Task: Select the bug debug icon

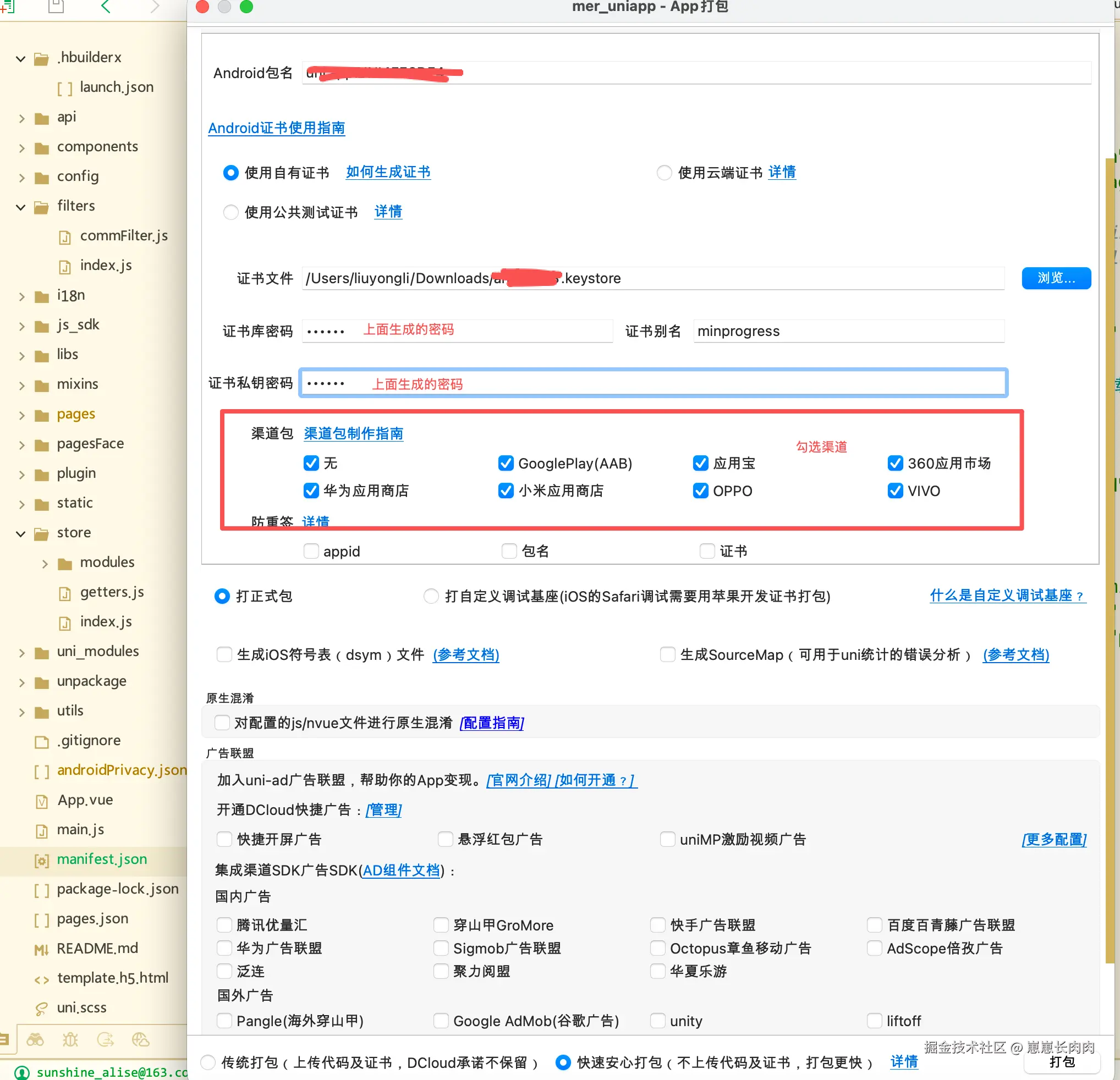Action: 70,1040
